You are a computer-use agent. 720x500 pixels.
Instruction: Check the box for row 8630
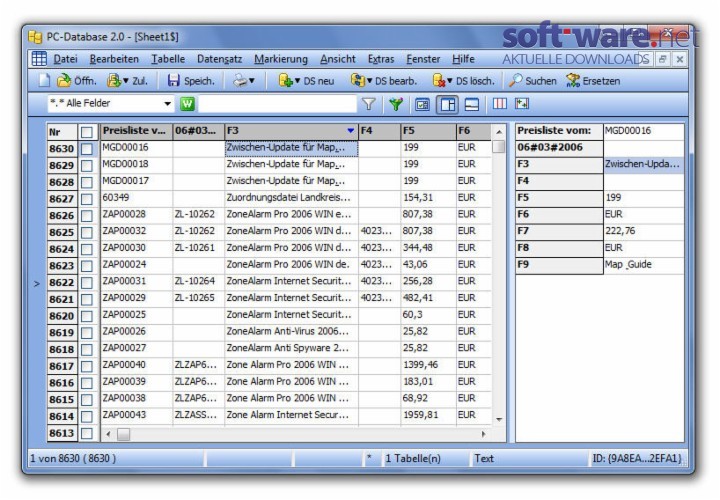click(86, 149)
